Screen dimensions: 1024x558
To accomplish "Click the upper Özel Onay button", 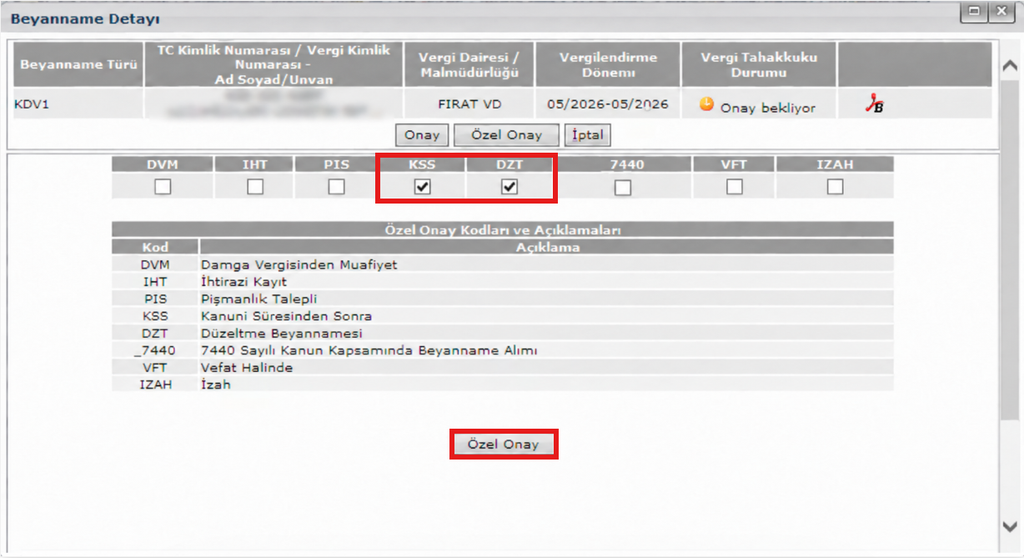I will coord(507,135).
